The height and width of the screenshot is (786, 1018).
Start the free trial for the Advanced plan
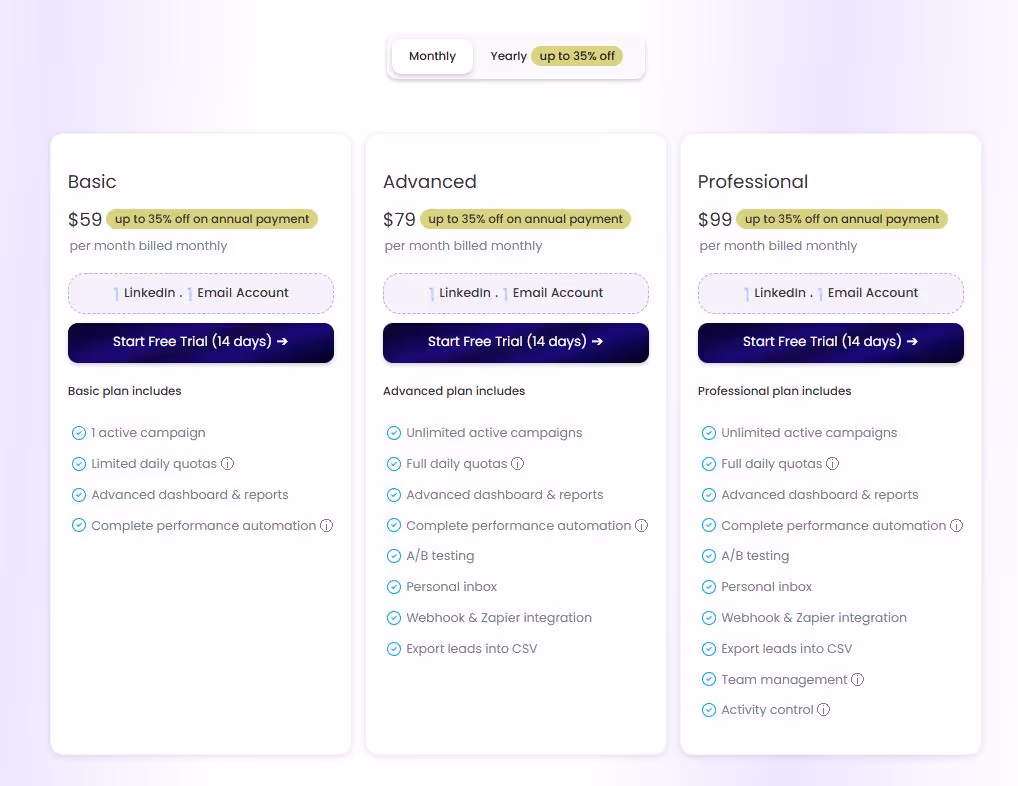coord(515,341)
